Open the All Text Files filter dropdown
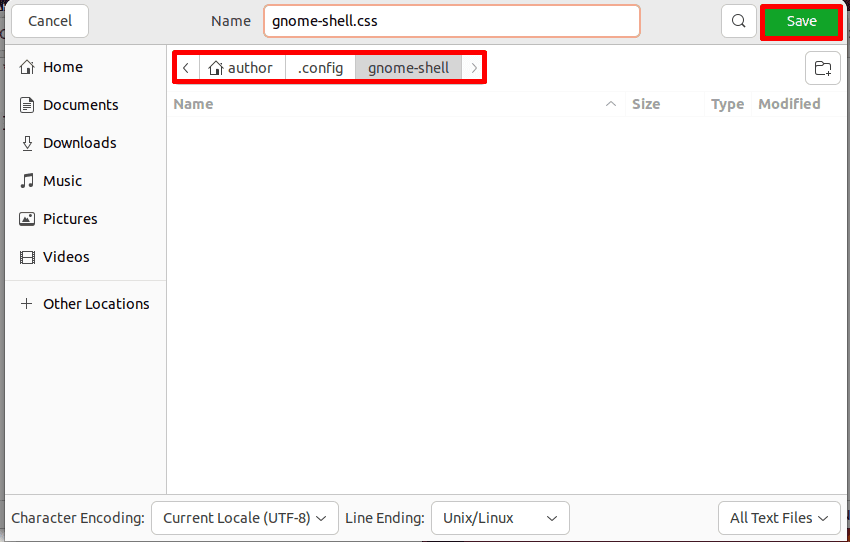Image resolution: width=850 pixels, height=542 pixels. [779, 518]
